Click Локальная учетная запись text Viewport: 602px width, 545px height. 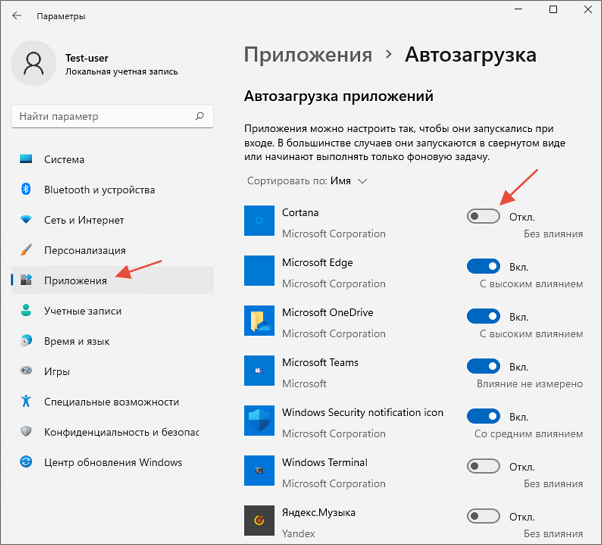pos(121,72)
